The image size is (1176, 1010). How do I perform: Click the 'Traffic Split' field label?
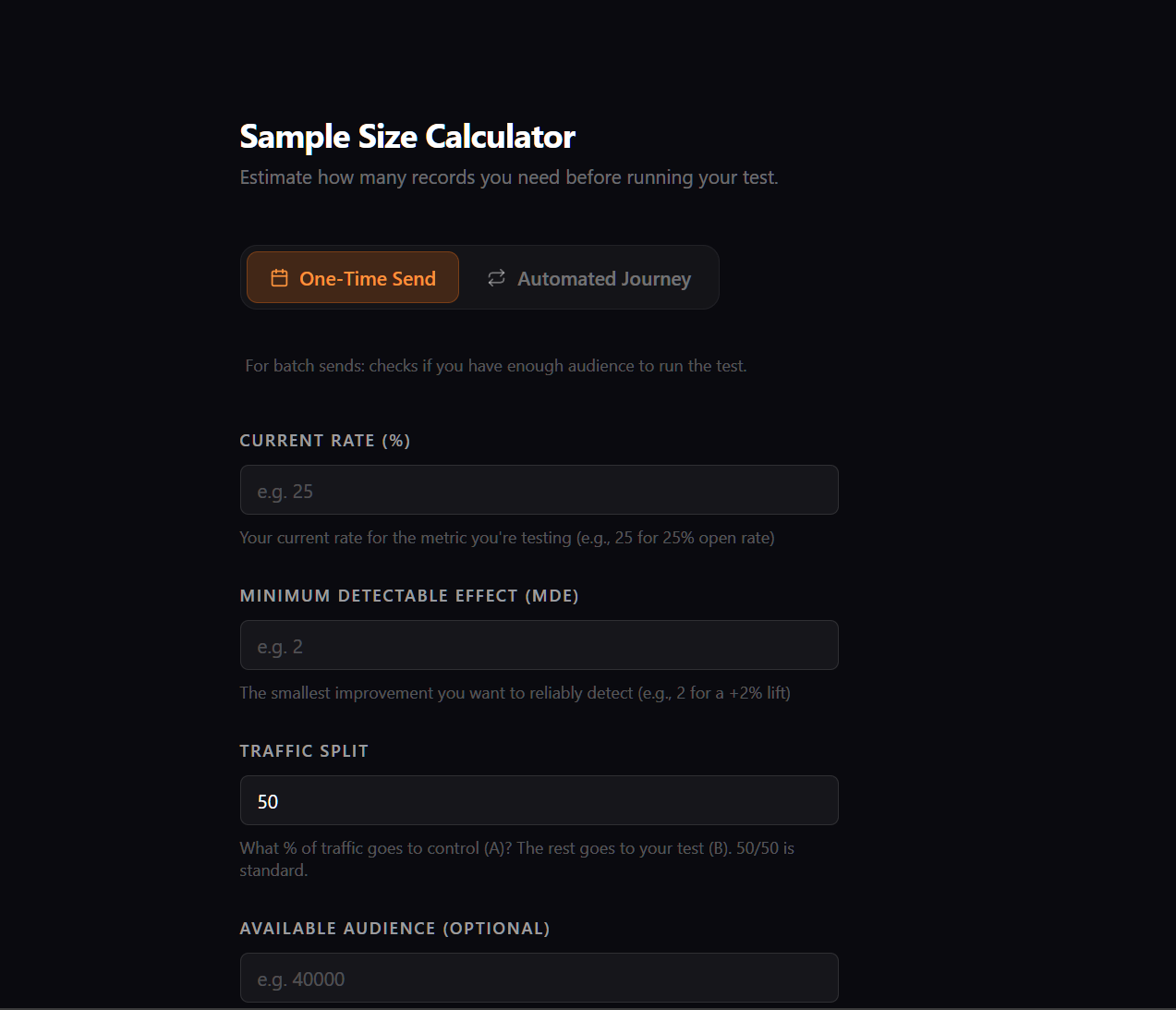pyautogui.click(x=304, y=751)
